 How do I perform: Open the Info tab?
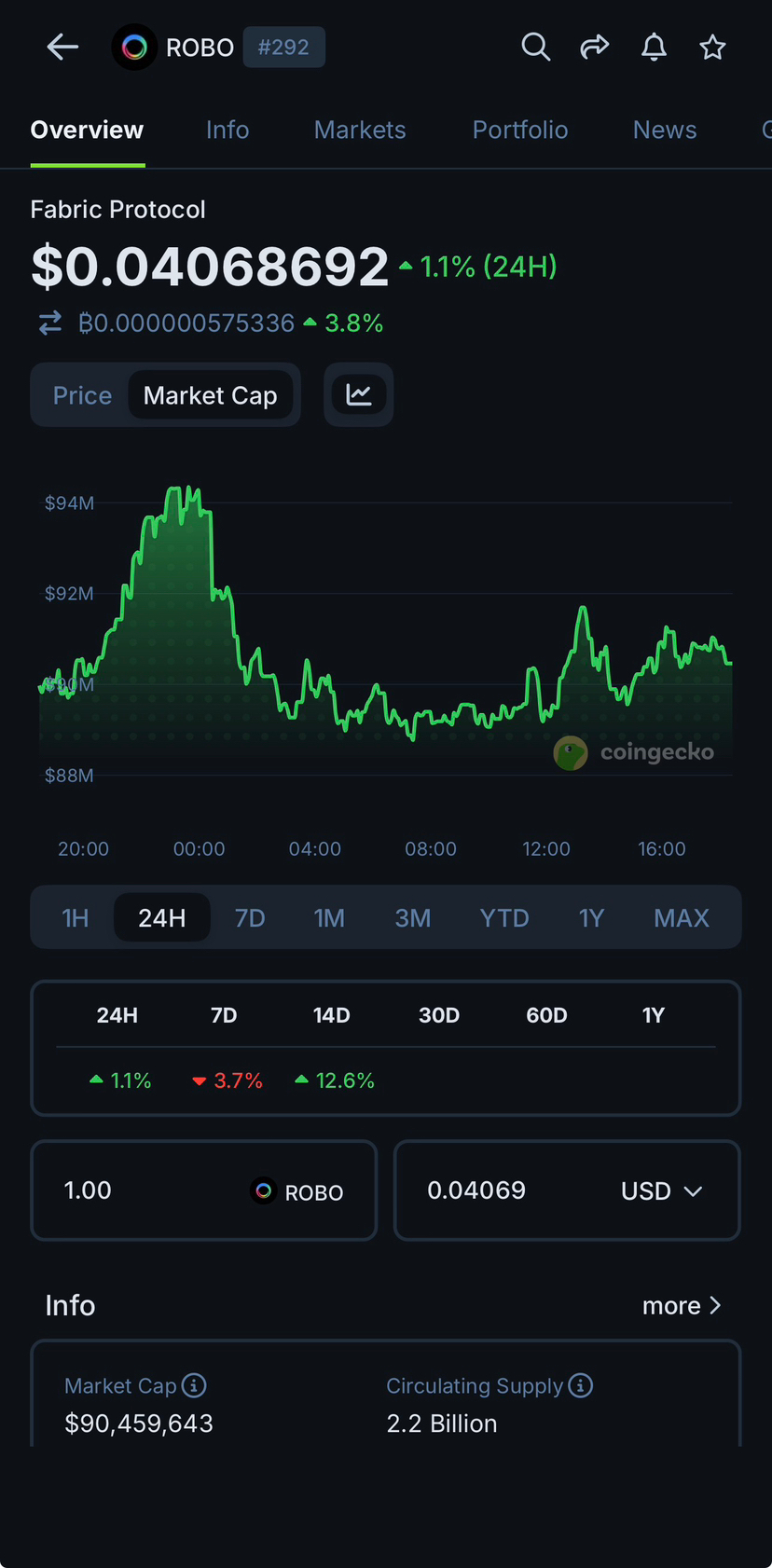click(227, 131)
